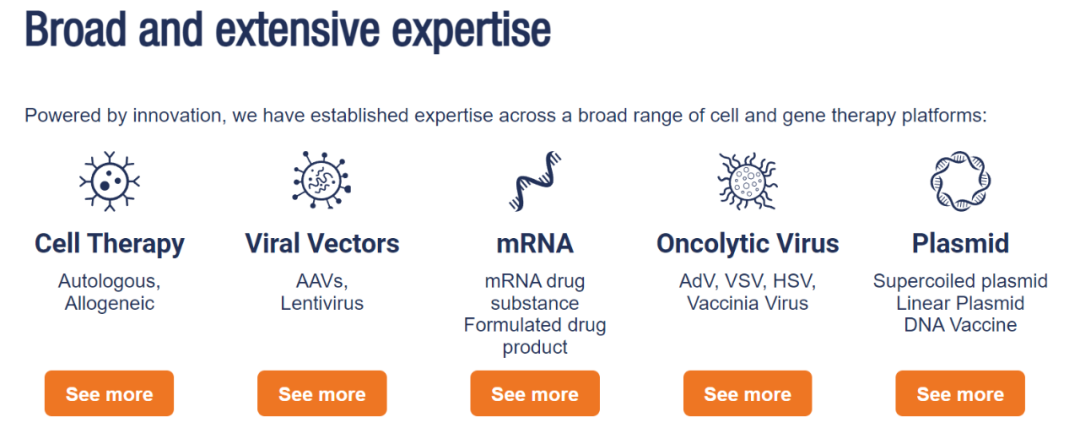1080x444 pixels.
Task: Click the Plasmid heading
Action: [960, 243]
